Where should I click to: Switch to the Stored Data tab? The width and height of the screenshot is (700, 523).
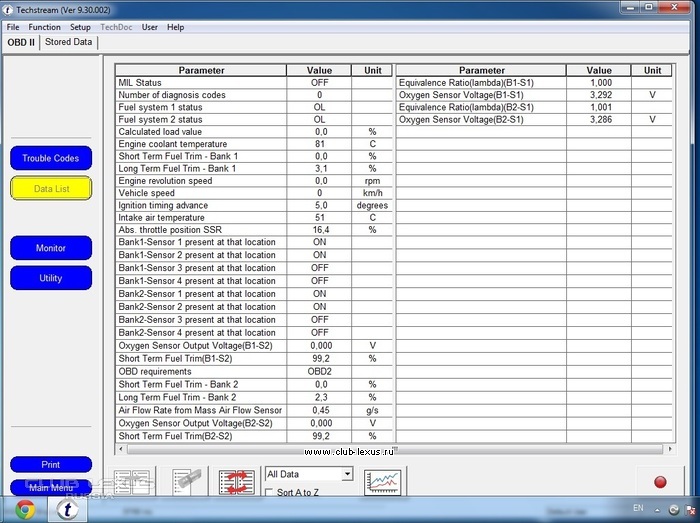[x=69, y=42]
